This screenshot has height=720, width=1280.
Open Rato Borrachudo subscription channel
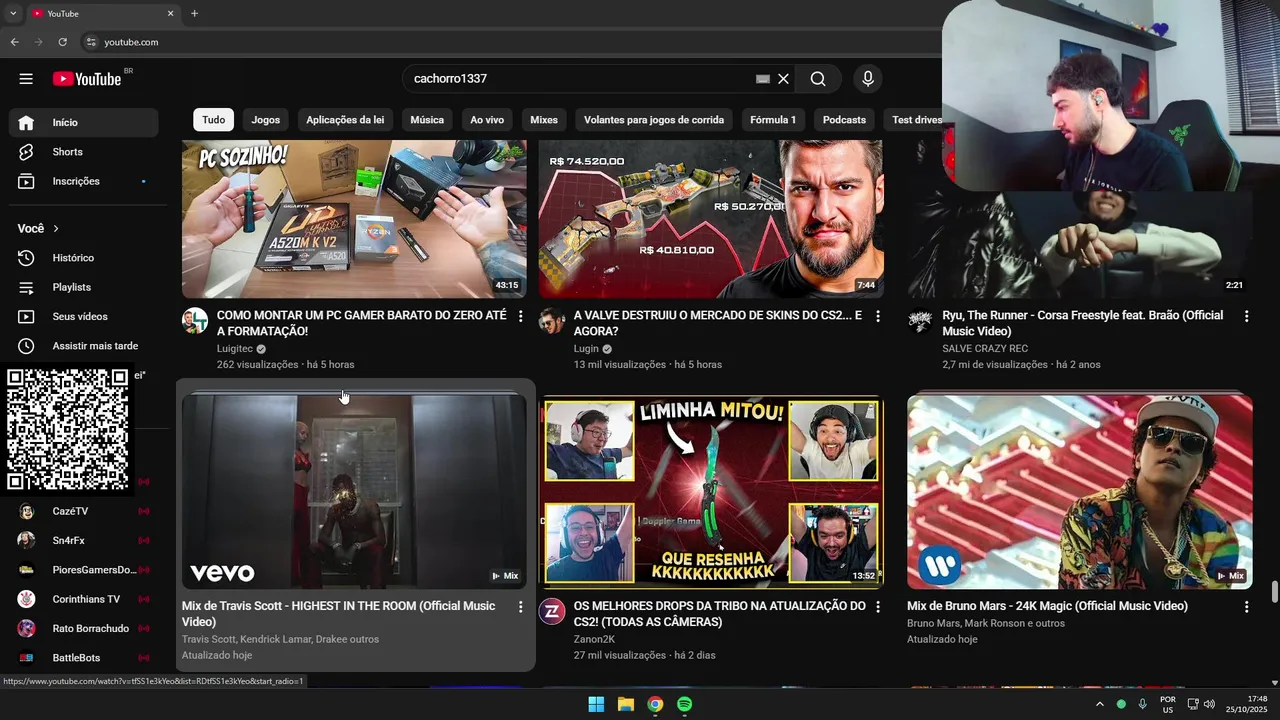[x=84, y=628]
